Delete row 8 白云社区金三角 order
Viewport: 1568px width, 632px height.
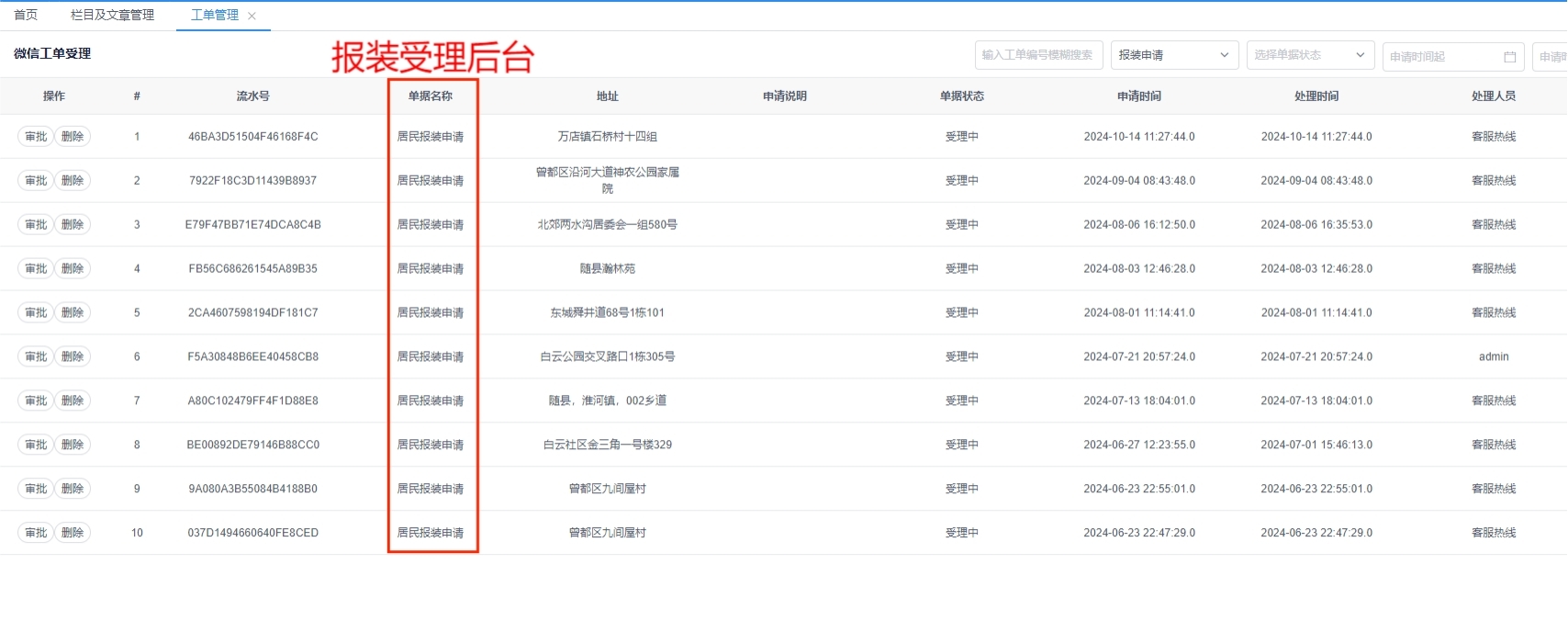click(x=73, y=445)
